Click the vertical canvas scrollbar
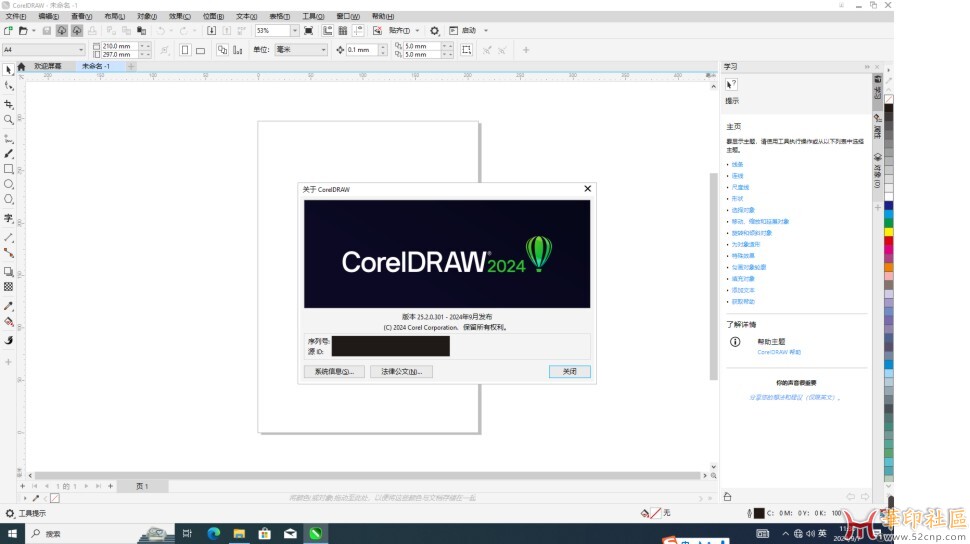Image resolution: width=970 pixels, height=544 pixels. (x=713, y=276)
